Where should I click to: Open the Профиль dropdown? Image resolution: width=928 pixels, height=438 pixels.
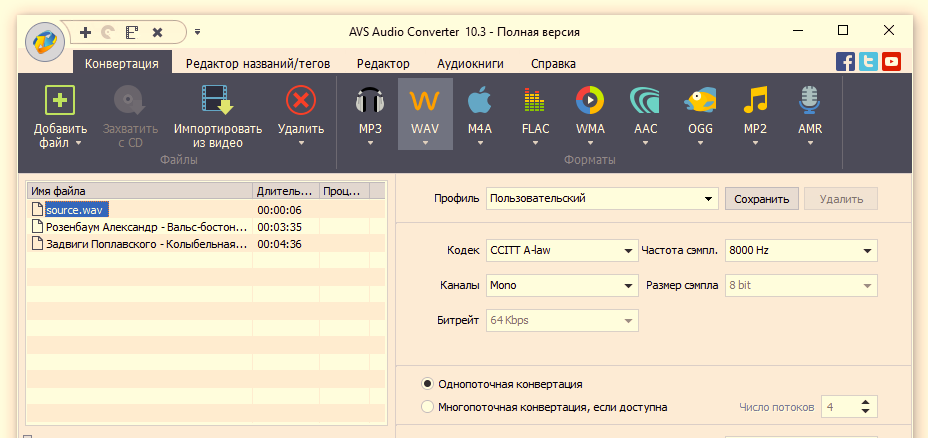[602, 199]
